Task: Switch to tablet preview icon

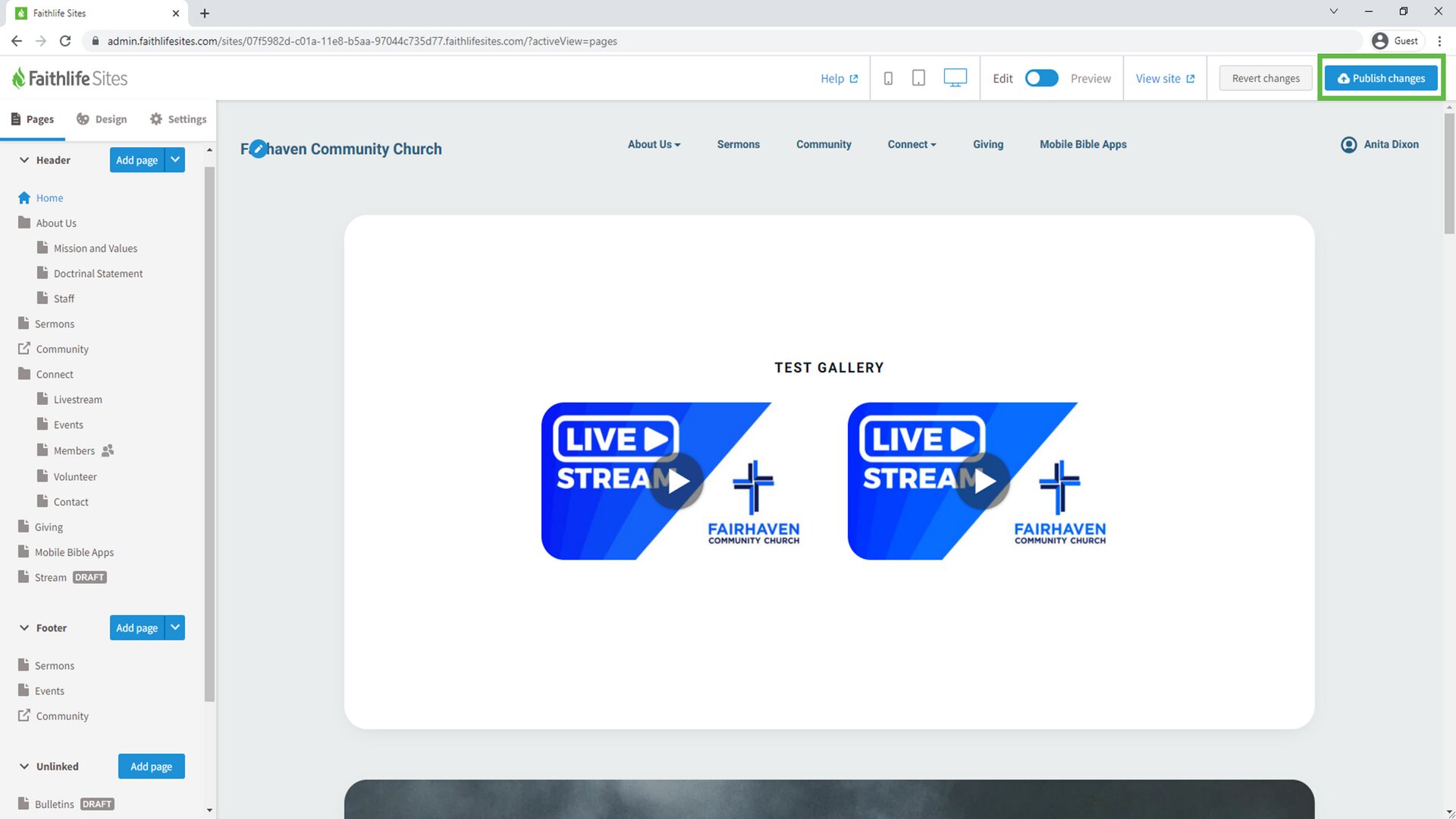Action: [x=918, y=78]
